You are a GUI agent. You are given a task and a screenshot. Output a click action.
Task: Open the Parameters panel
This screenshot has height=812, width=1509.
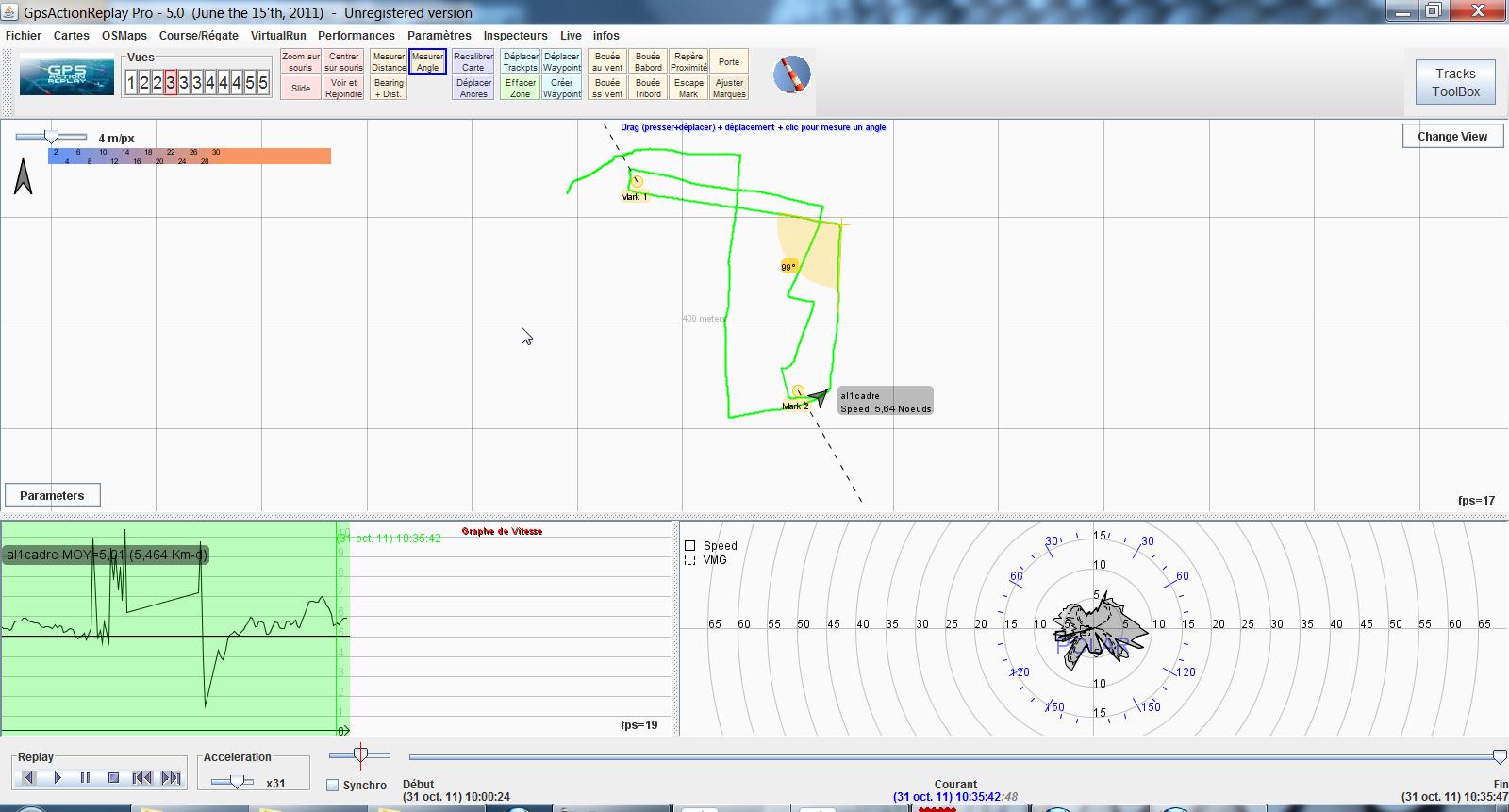pyautogui.click(x=52, y=495)
